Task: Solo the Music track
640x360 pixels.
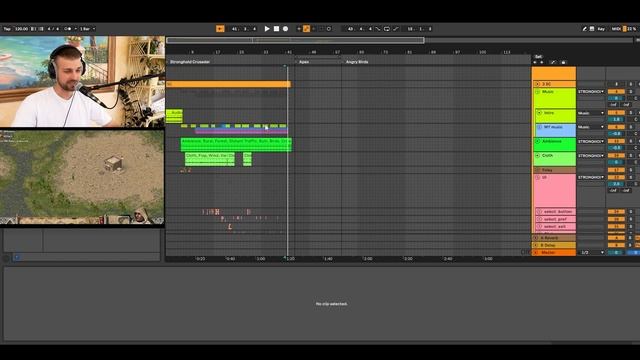Action: 631,91
